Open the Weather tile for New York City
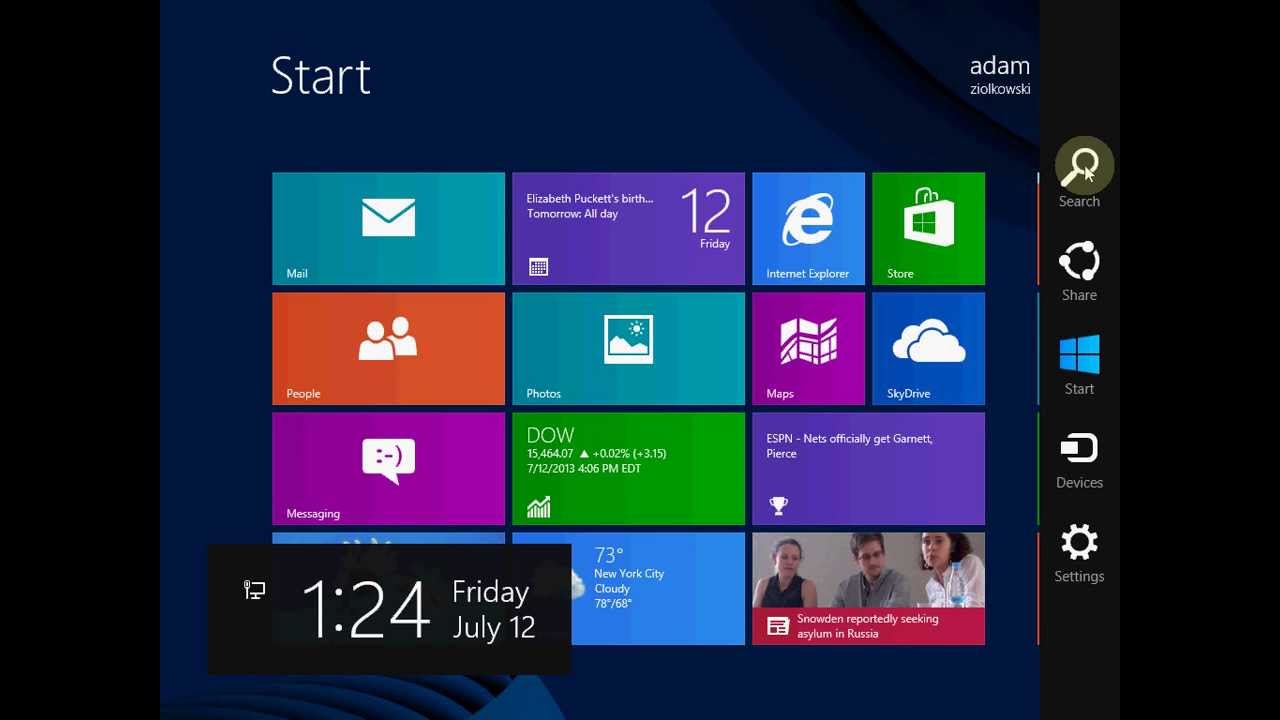1280x720 pixels. pyautogui.click(x=658, y=589)
